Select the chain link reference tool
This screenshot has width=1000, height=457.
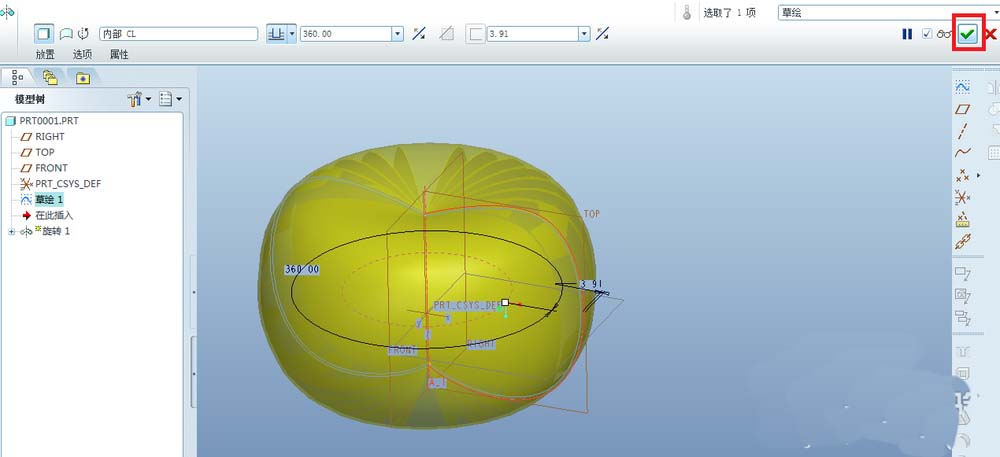[x=962, y=242]
